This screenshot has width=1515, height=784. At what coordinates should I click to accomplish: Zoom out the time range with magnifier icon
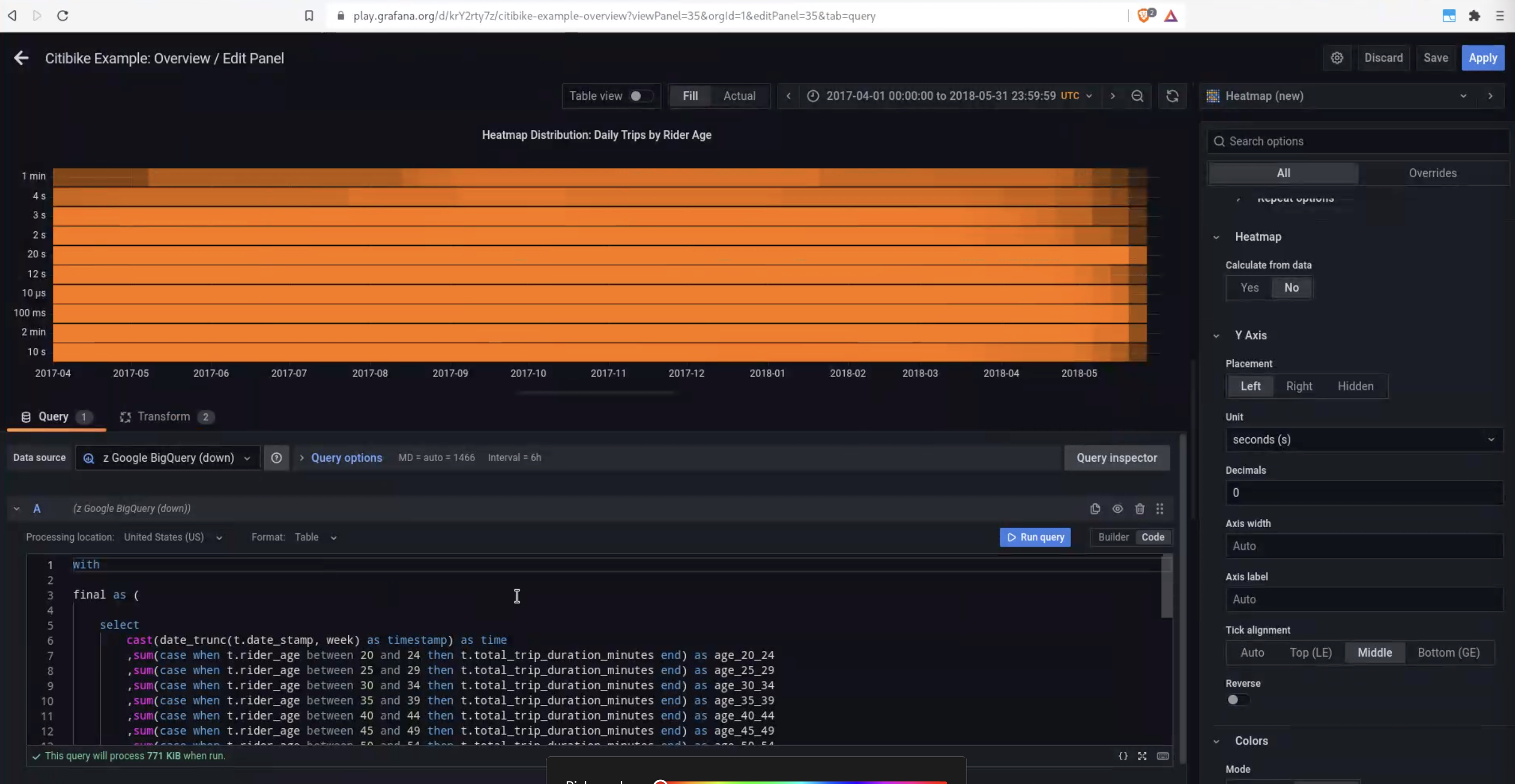tap(1138, 96)
